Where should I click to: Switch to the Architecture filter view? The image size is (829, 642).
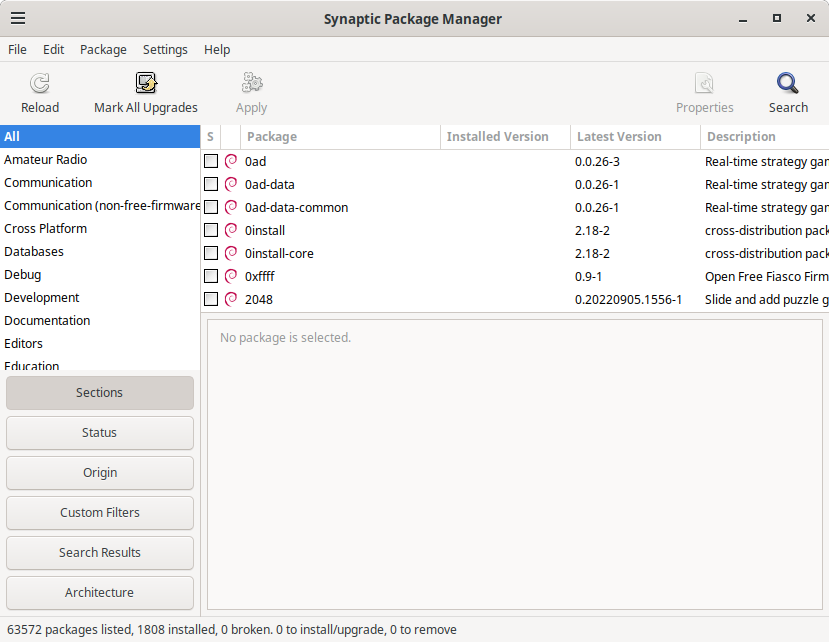pyautogui.click(x=100, y=592)
